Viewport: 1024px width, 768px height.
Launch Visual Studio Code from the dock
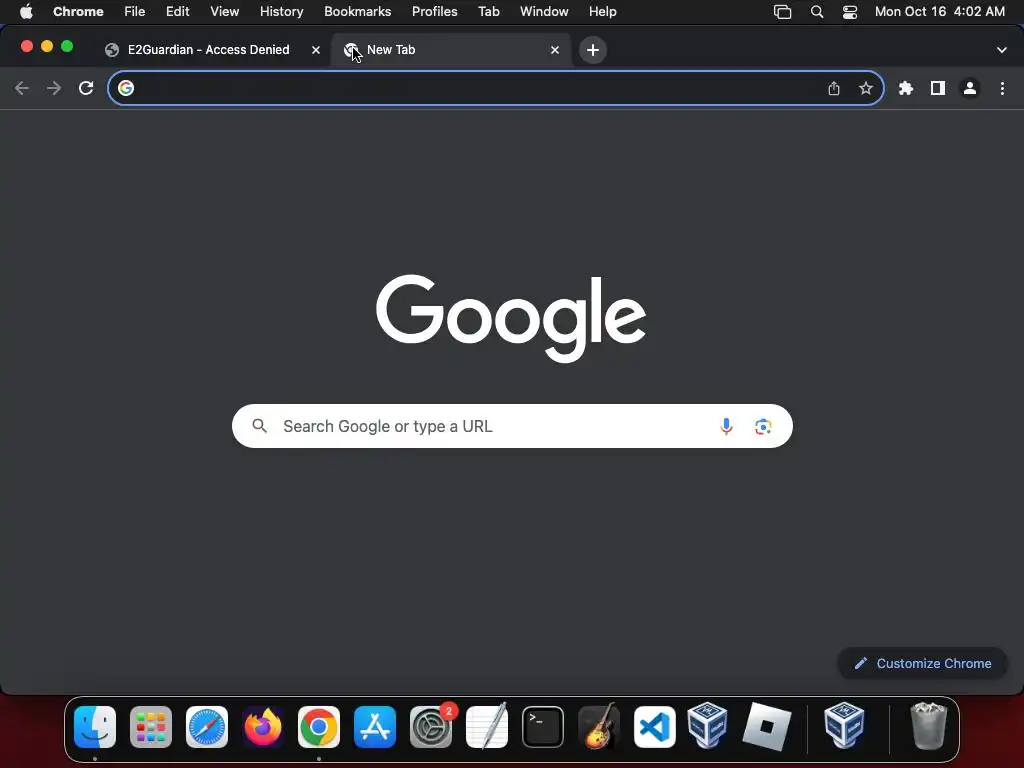654,727
